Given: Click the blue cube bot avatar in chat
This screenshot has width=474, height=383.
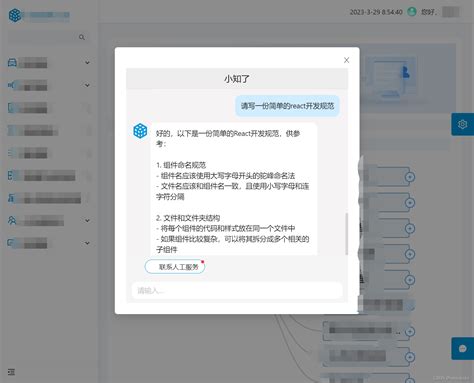Looking at the screenshot, I should [x=140, y=131].
